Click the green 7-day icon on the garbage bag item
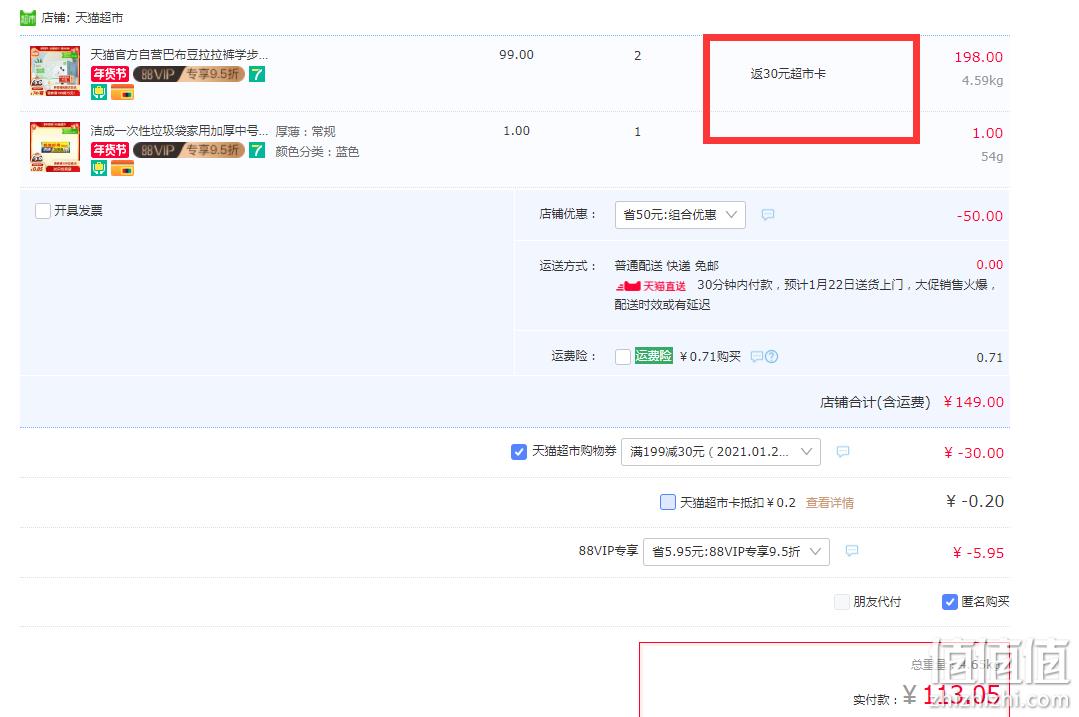Viewport: 1079px width, 717px height. (257, 150)
